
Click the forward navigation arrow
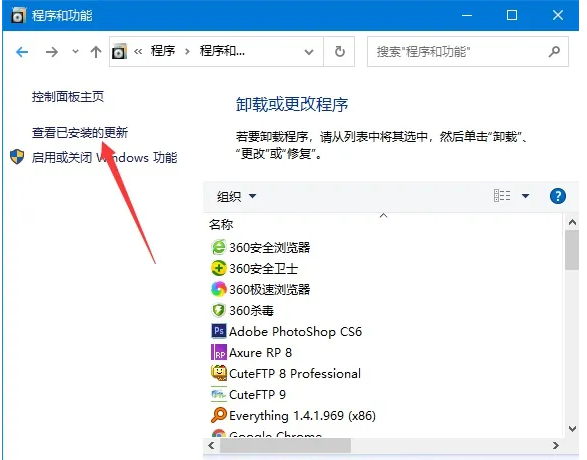click(52, 52)
